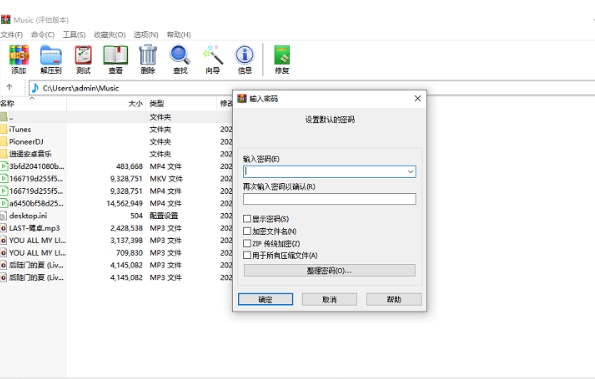Expand the 输入密码(E) dropdown arrow
The width and height of the screenshot is (595, 379).
(x=410, y=171)
